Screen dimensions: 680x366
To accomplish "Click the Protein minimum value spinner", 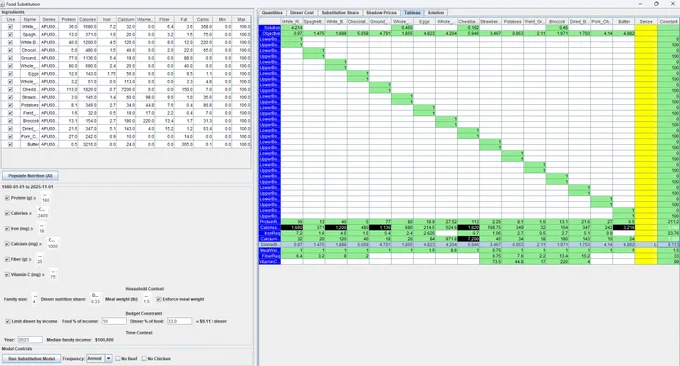I will coord(46,198).
